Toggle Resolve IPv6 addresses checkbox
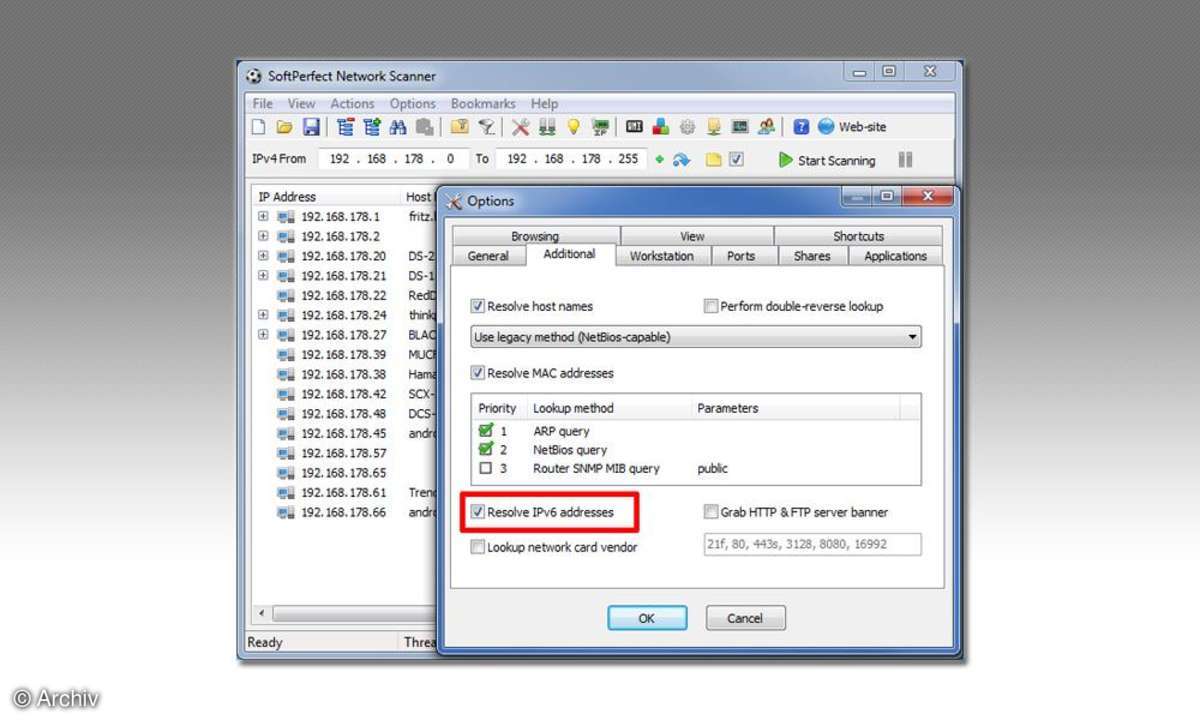The image size is (1200, 720). [478, 512]
